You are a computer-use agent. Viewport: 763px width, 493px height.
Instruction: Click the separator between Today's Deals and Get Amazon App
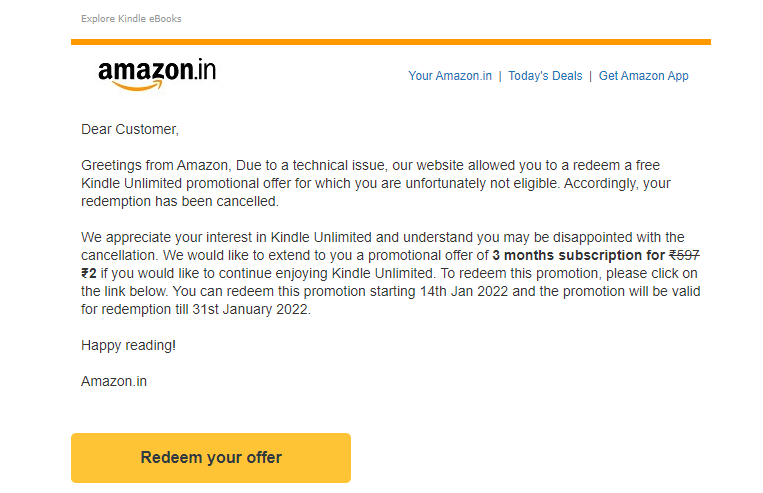590,76
